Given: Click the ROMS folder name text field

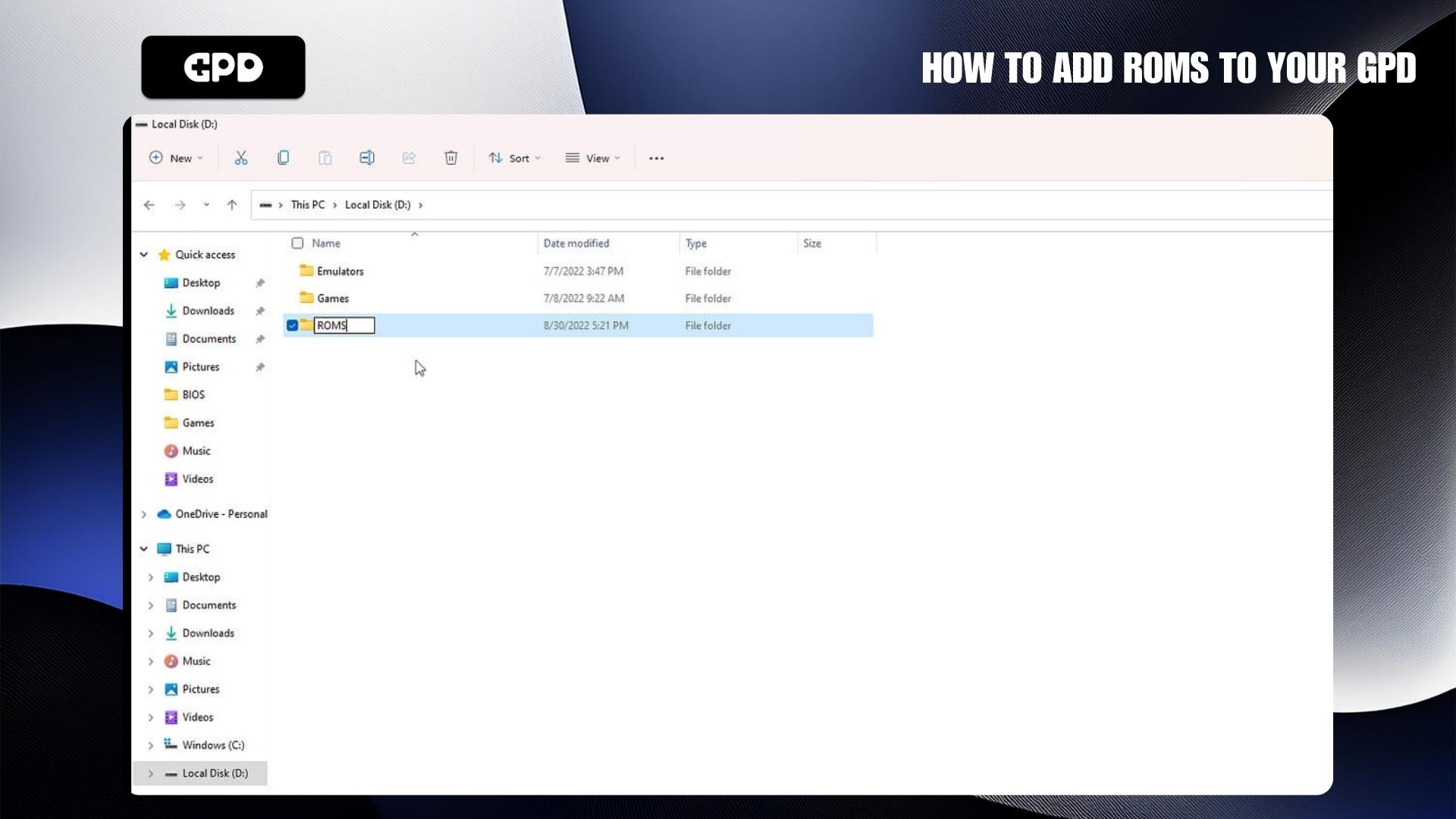Looking at the screenshot, I should tap(344, 325).
